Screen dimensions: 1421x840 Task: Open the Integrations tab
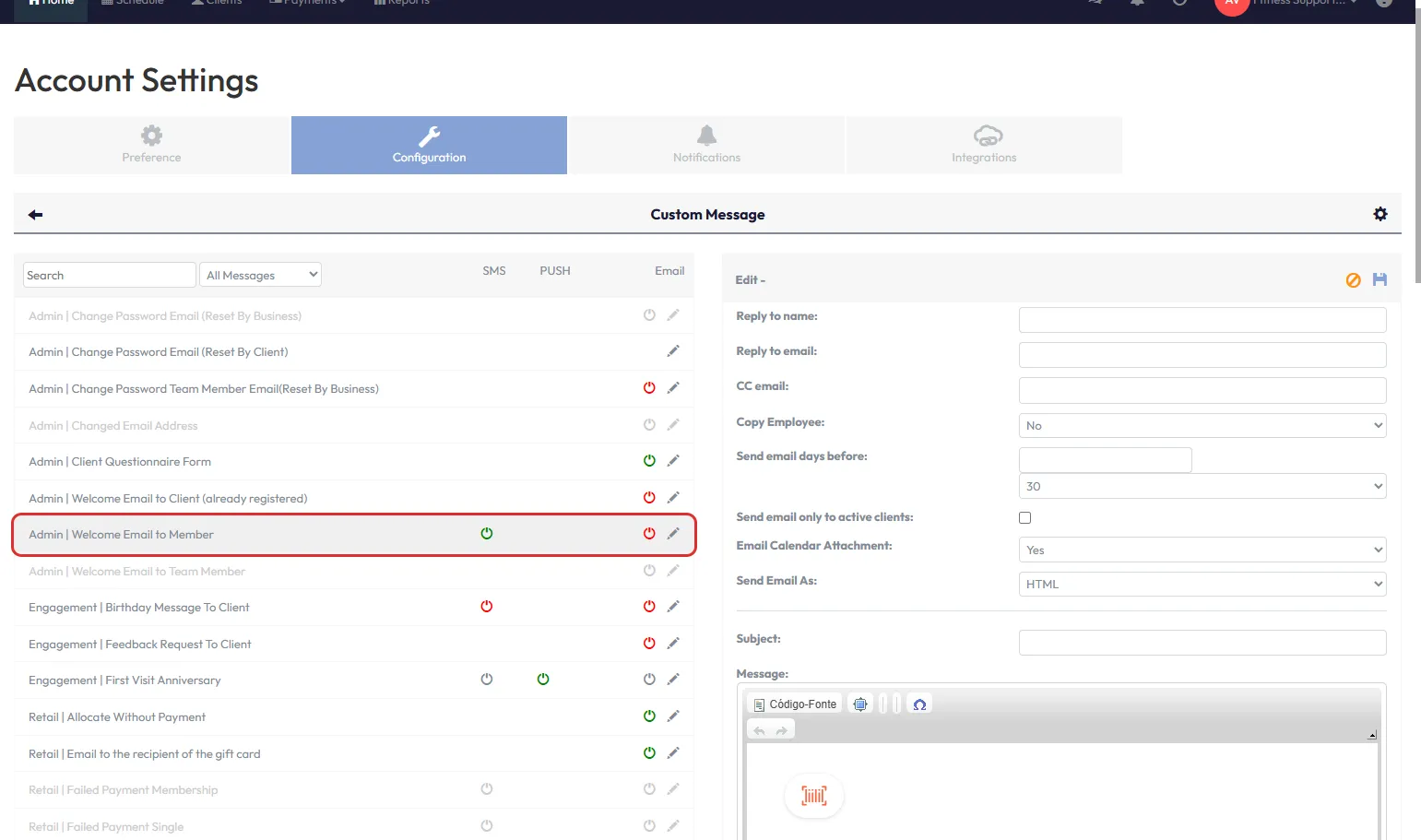[x=984, y=146]
